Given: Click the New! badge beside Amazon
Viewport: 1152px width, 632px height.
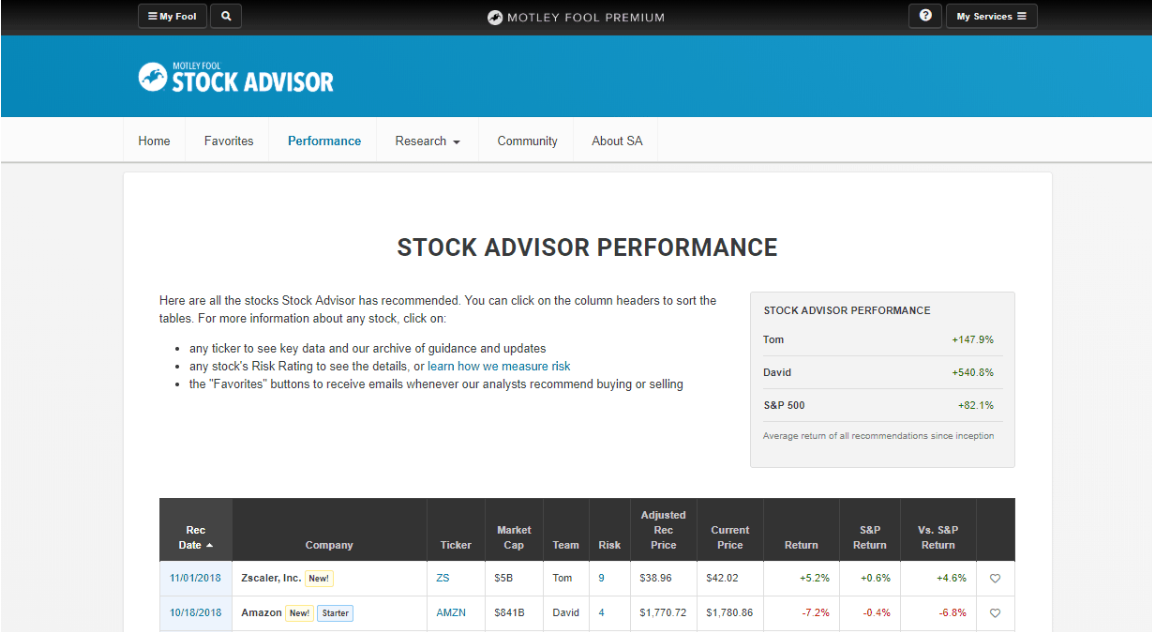Looking at the screenshot, I should tap(299, 613).
